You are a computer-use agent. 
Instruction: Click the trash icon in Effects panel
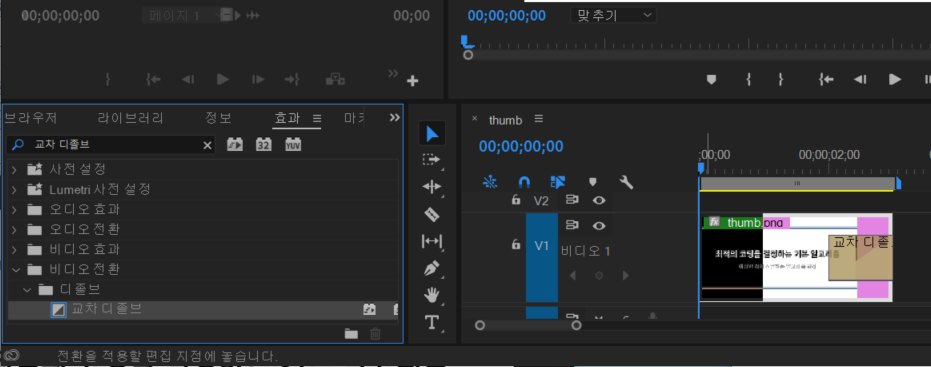(x=375, y=334)
